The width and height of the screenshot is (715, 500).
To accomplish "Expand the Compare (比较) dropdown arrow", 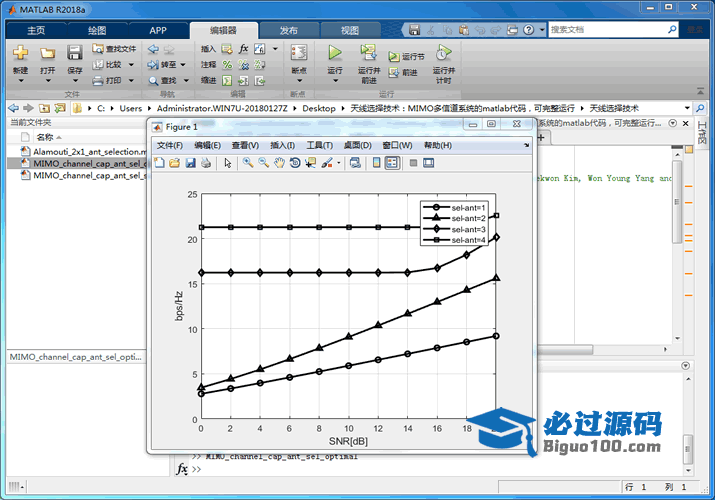I will tap(131, 65).
